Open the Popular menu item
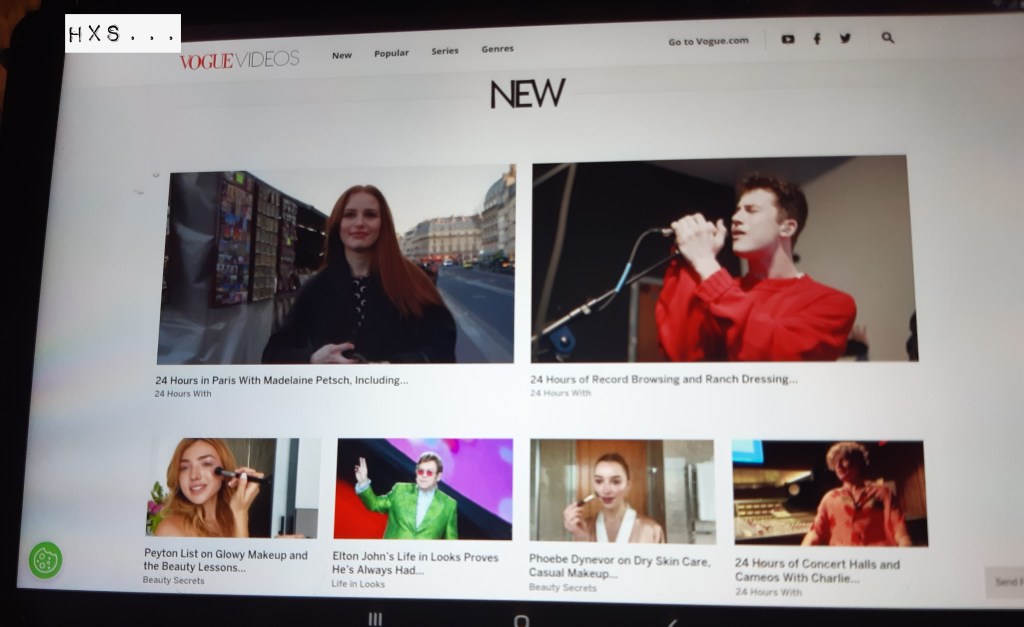The height and width of the screenshot is (627, 1024). click(391, 53)
